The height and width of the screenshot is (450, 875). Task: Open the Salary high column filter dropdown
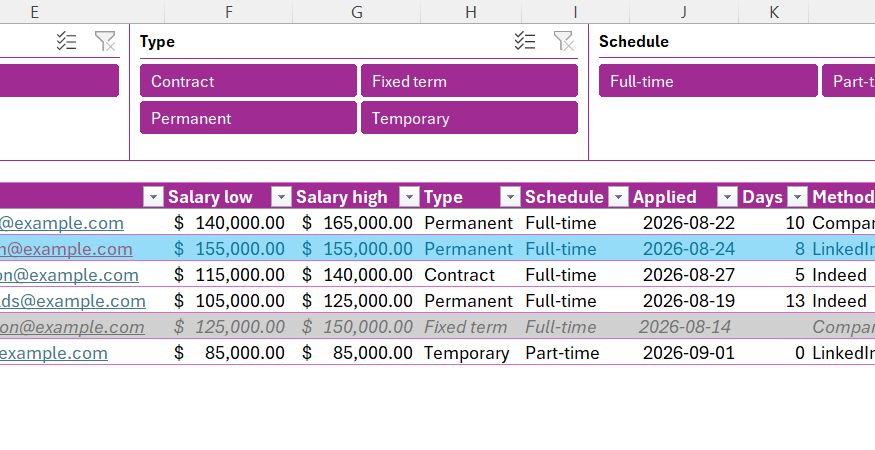(x=409, y=197)
